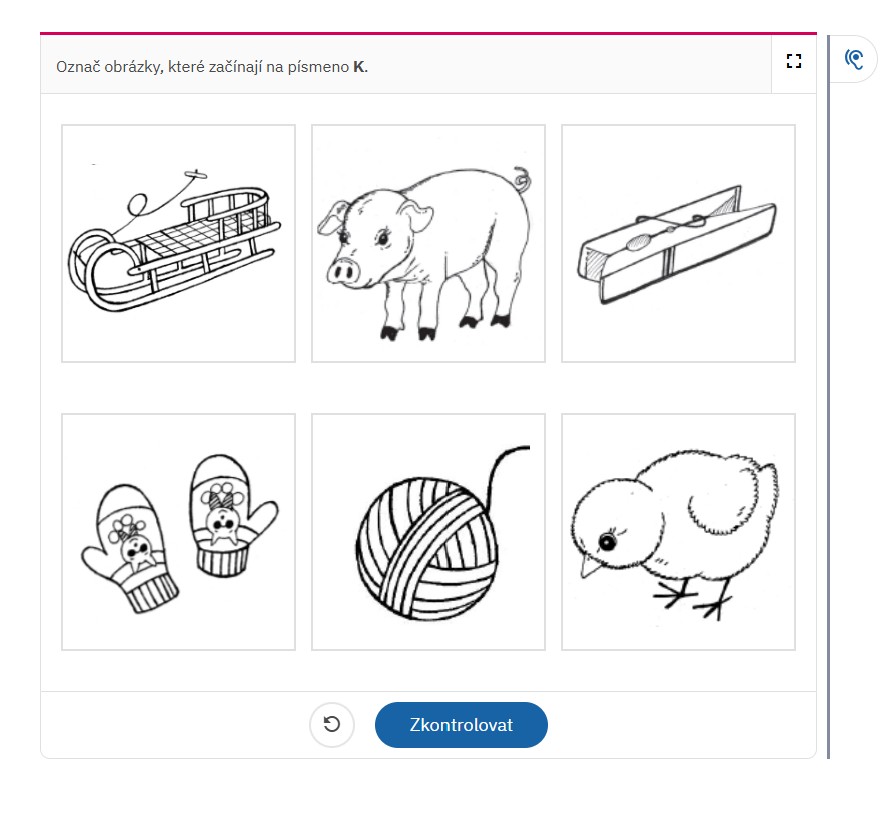Reset the exercise with the circular arrow icon
Image resolution: width=890 pixels, height=836 pixels.
(331, 724)
